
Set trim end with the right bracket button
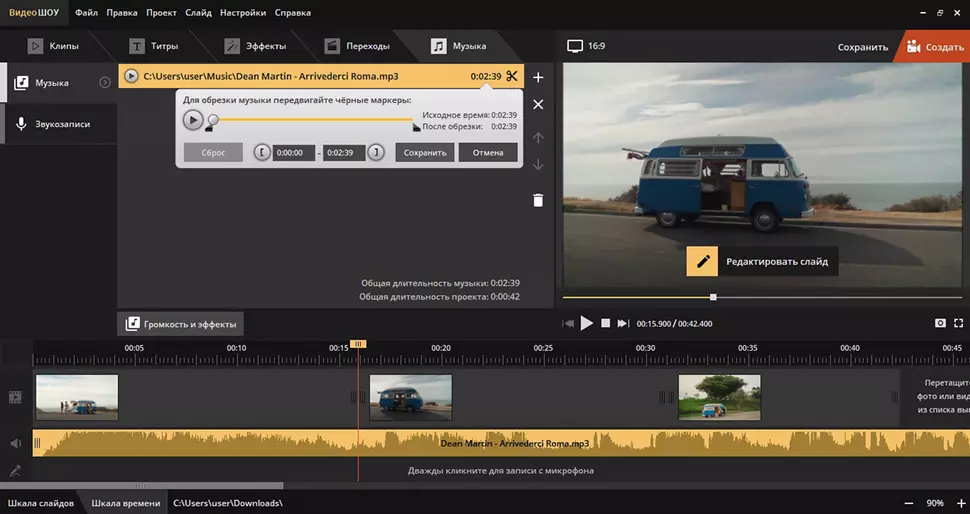coord(376,152)
